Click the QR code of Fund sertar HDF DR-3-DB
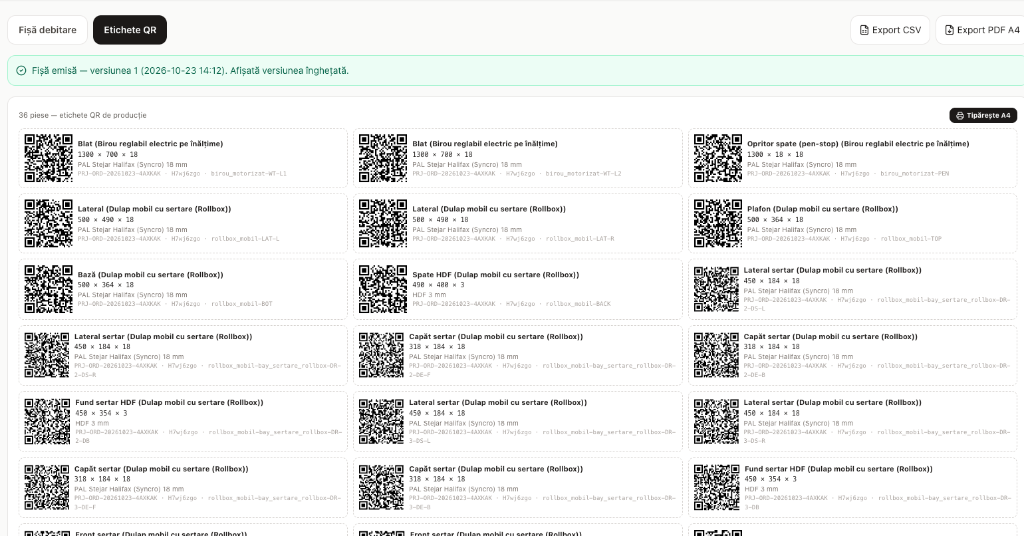Screen dimensions: 1024x536 (x=716, y=488)
